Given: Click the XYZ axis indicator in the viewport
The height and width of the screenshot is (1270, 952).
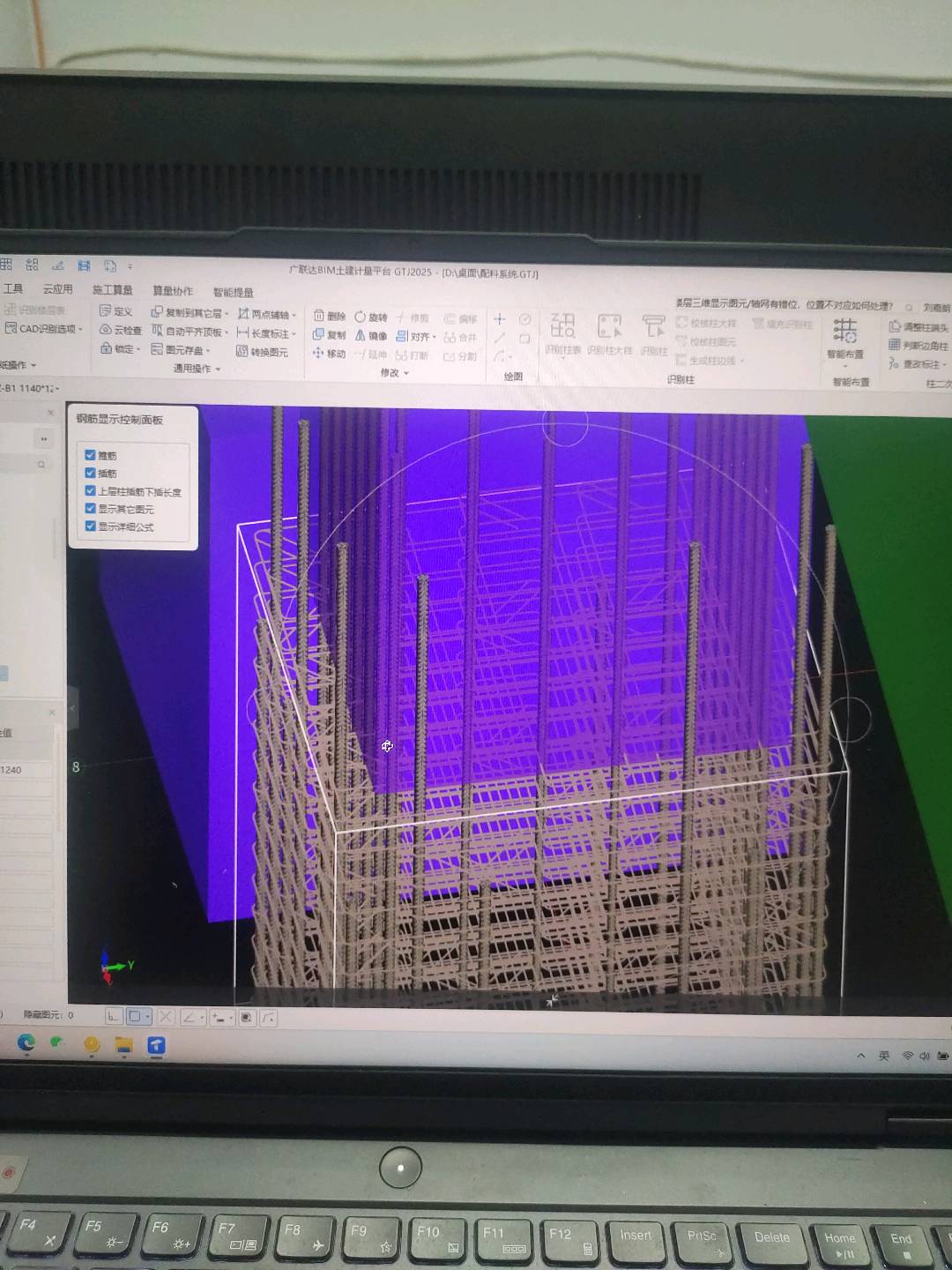Looking at the screenshot, I should (115, 967).
